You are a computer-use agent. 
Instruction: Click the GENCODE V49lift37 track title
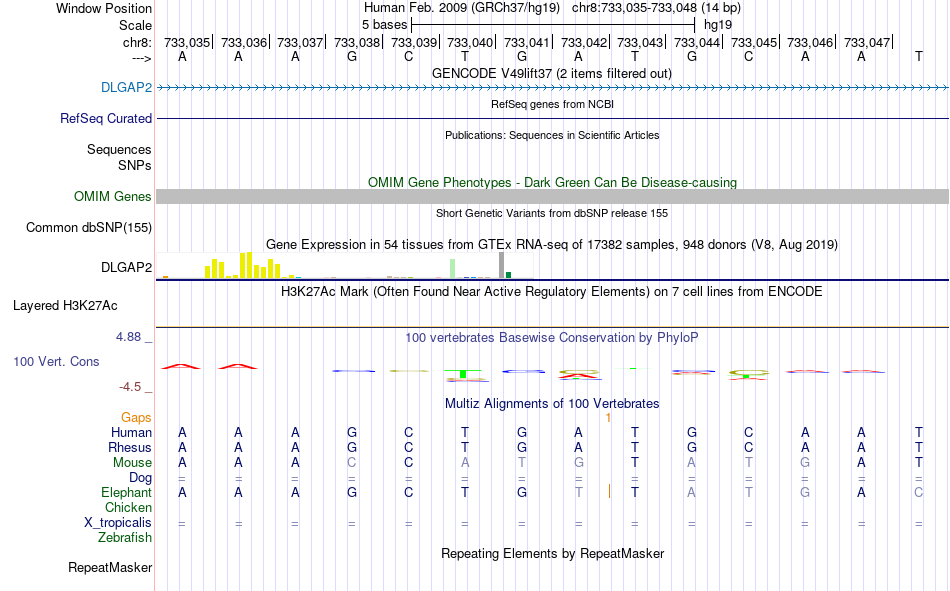(551, 73)
